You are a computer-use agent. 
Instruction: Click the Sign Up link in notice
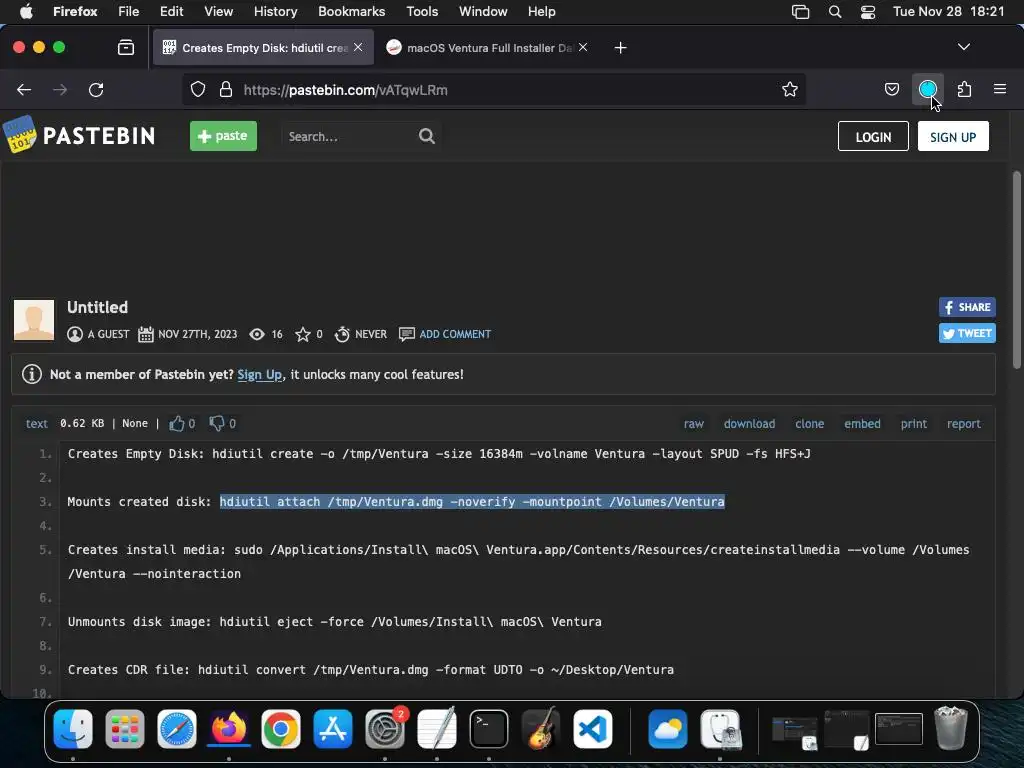(x=259, y=374)
